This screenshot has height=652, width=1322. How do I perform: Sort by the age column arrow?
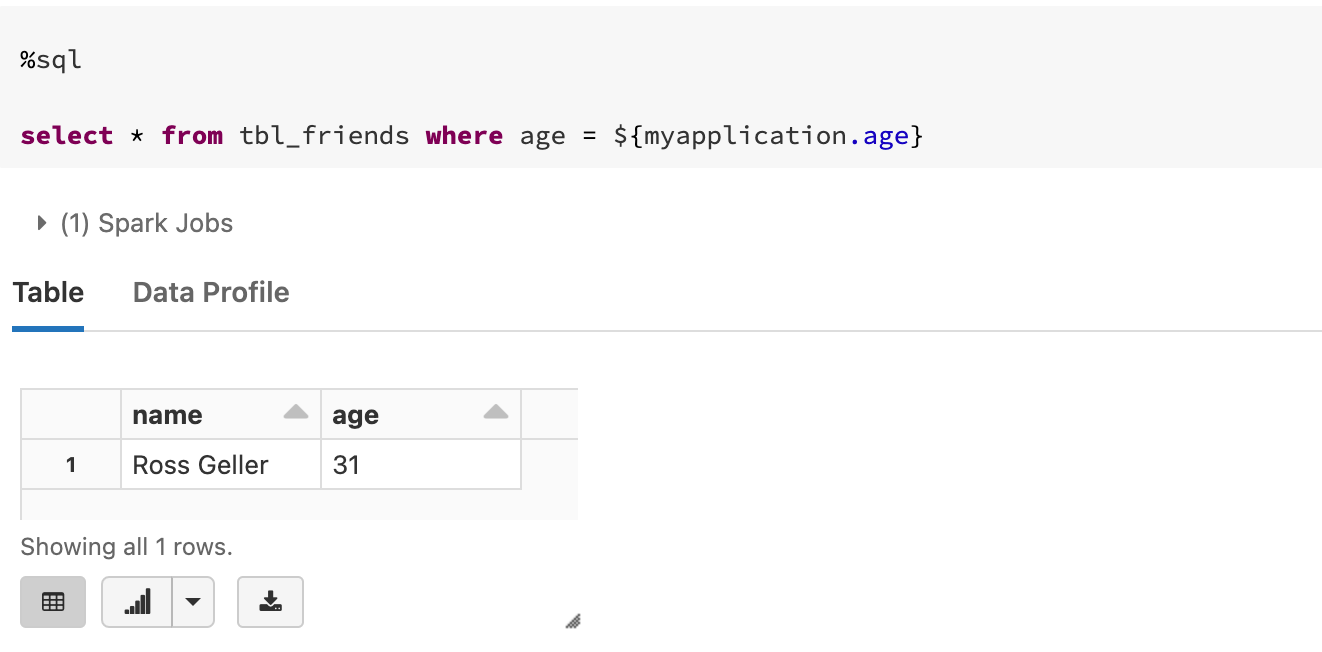pyautogui.click(x=496, y=412)
